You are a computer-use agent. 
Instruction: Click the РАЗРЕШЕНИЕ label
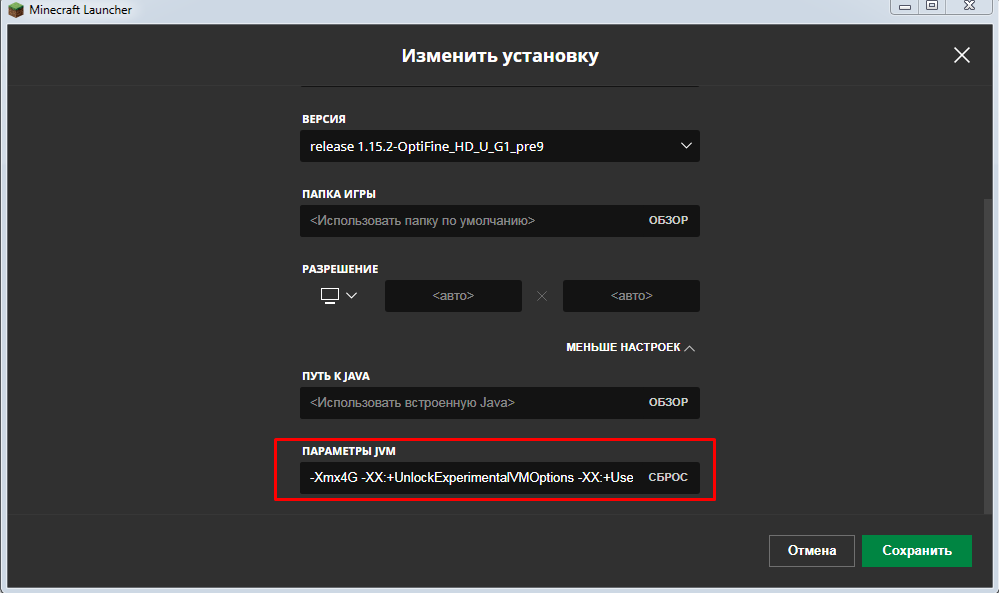(340, 269)
